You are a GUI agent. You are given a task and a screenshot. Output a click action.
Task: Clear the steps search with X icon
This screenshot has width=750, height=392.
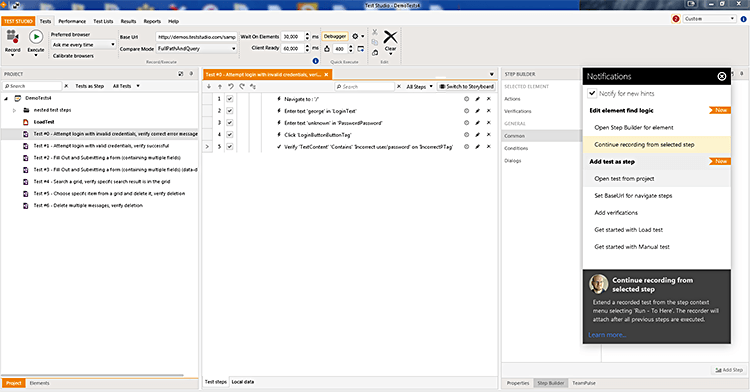[399, 87]
